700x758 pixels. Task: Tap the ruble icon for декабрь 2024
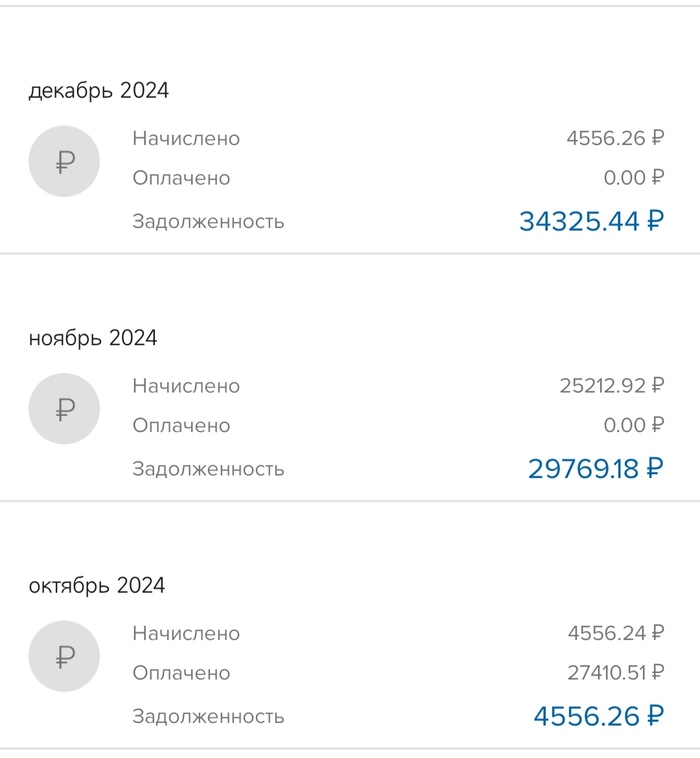(x=65, y=161)
